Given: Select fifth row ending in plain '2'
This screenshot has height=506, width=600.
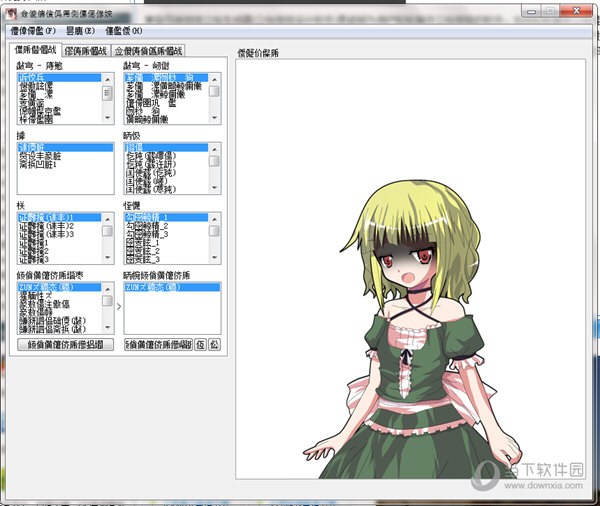Looking at the screenshot, I should click(60, 251).
